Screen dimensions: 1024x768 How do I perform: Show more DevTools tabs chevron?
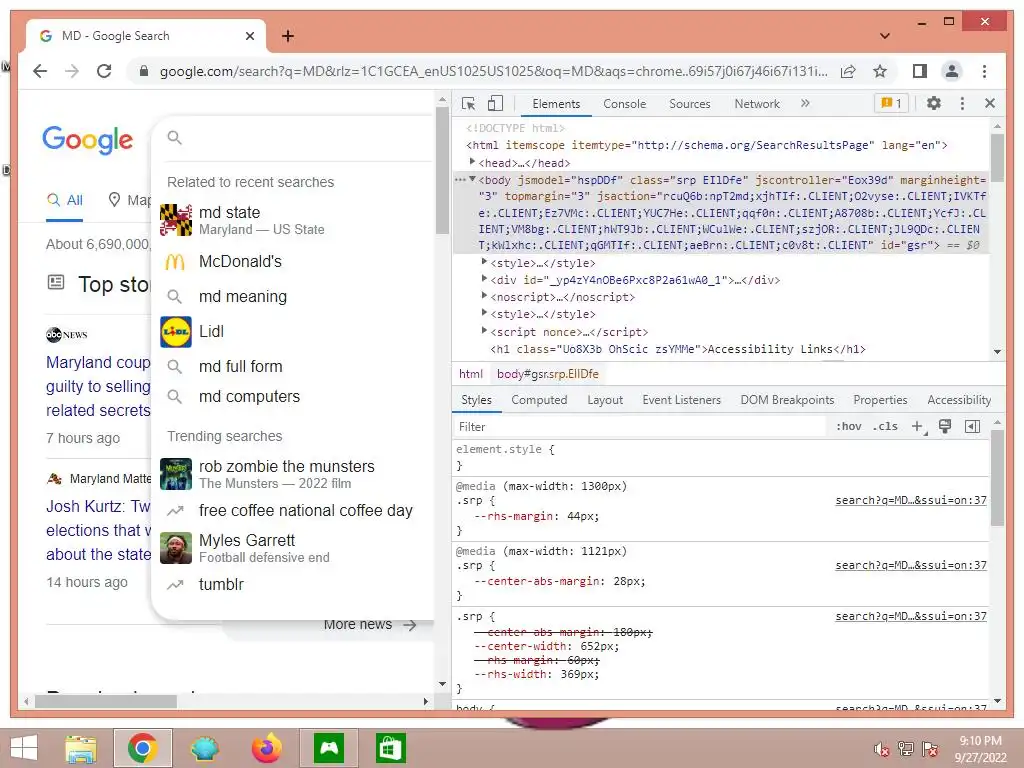click(x=805, y=103)
